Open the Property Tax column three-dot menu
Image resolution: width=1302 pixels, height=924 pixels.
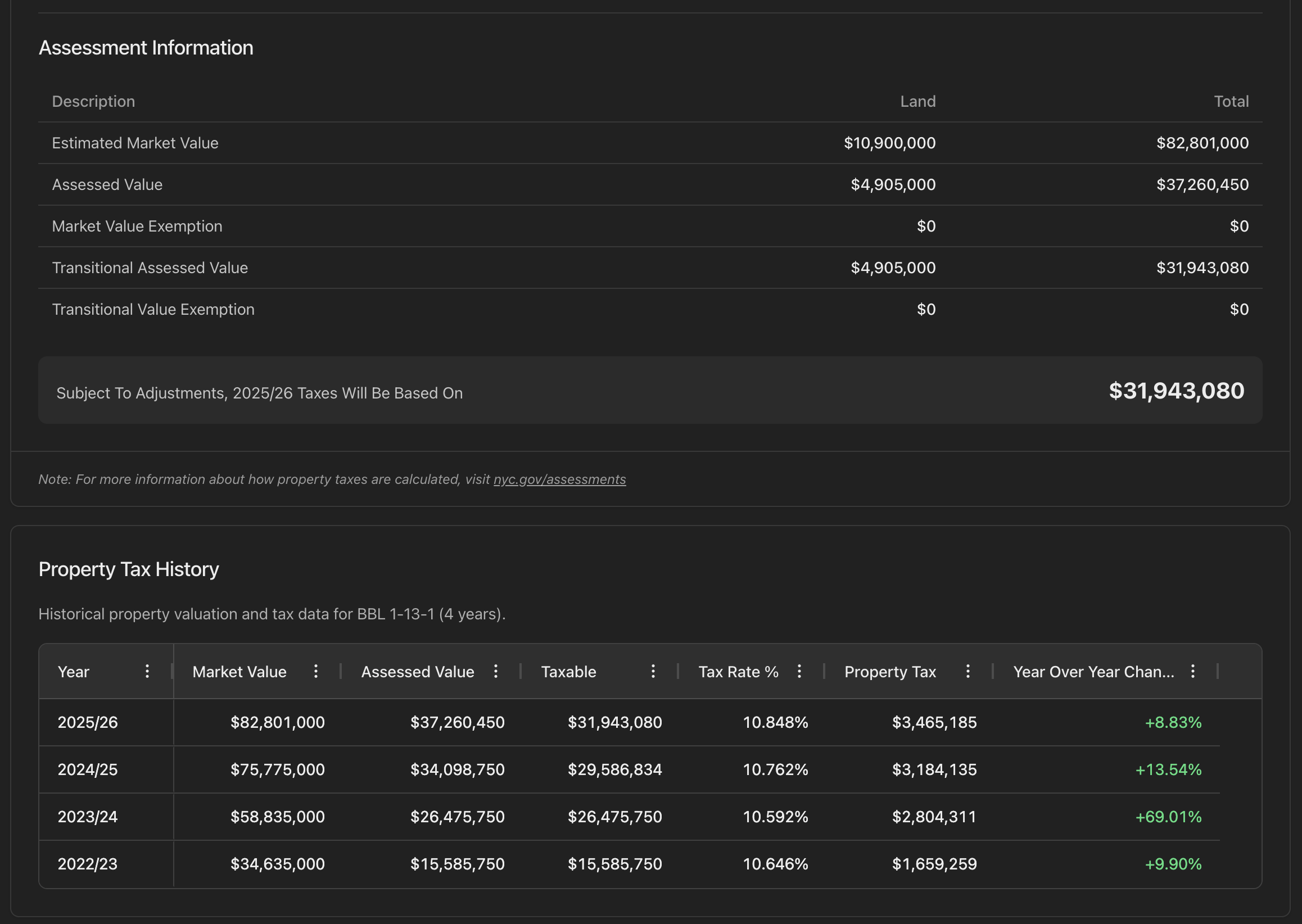968,672
